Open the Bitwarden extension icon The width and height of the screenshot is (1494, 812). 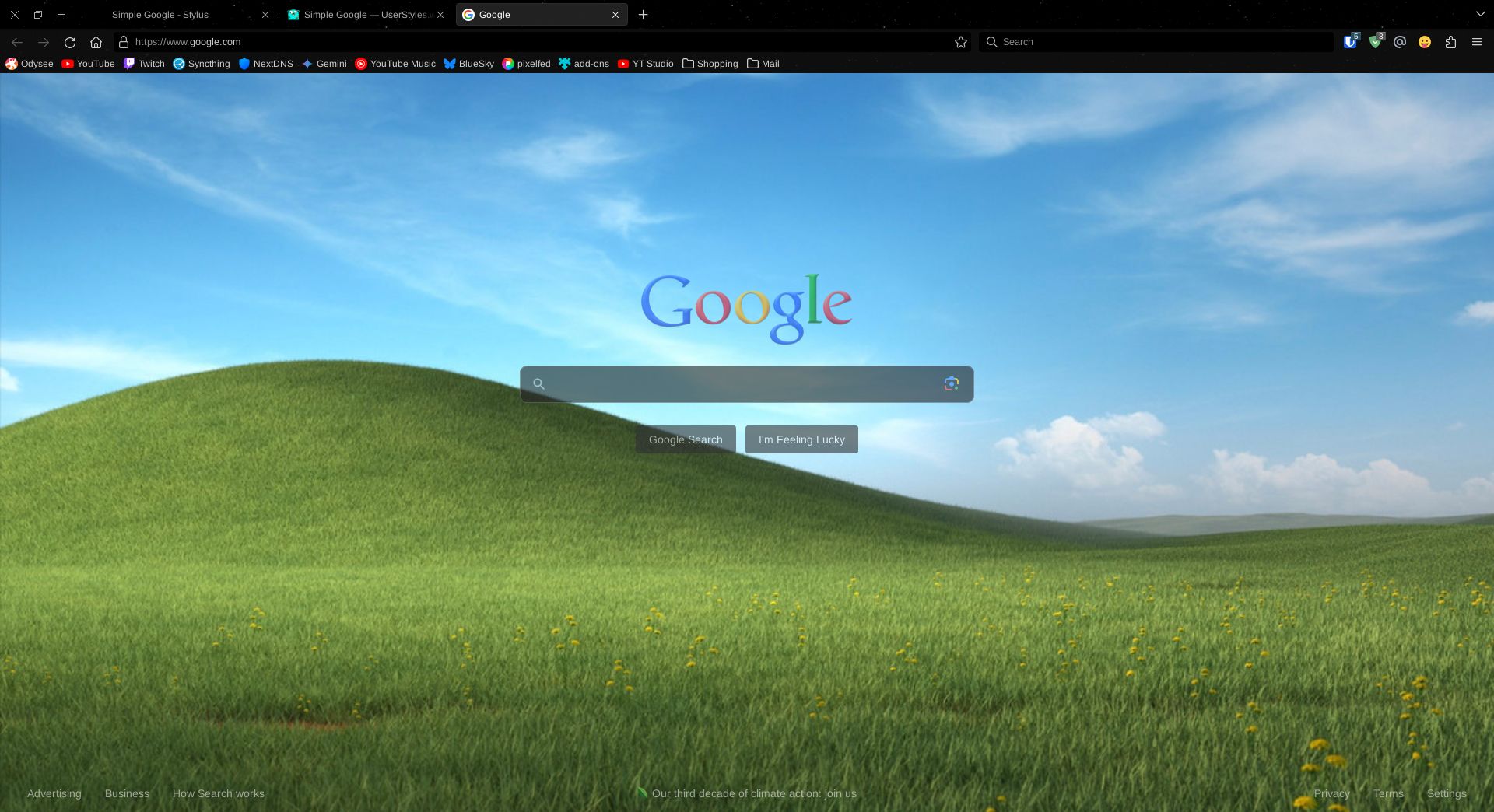click(1350, 42)
